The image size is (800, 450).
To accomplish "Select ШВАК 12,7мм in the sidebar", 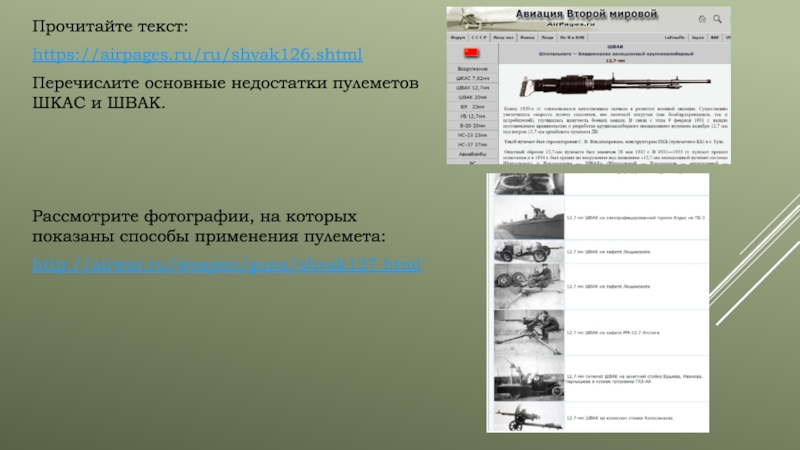I will (x=472, y=88).
